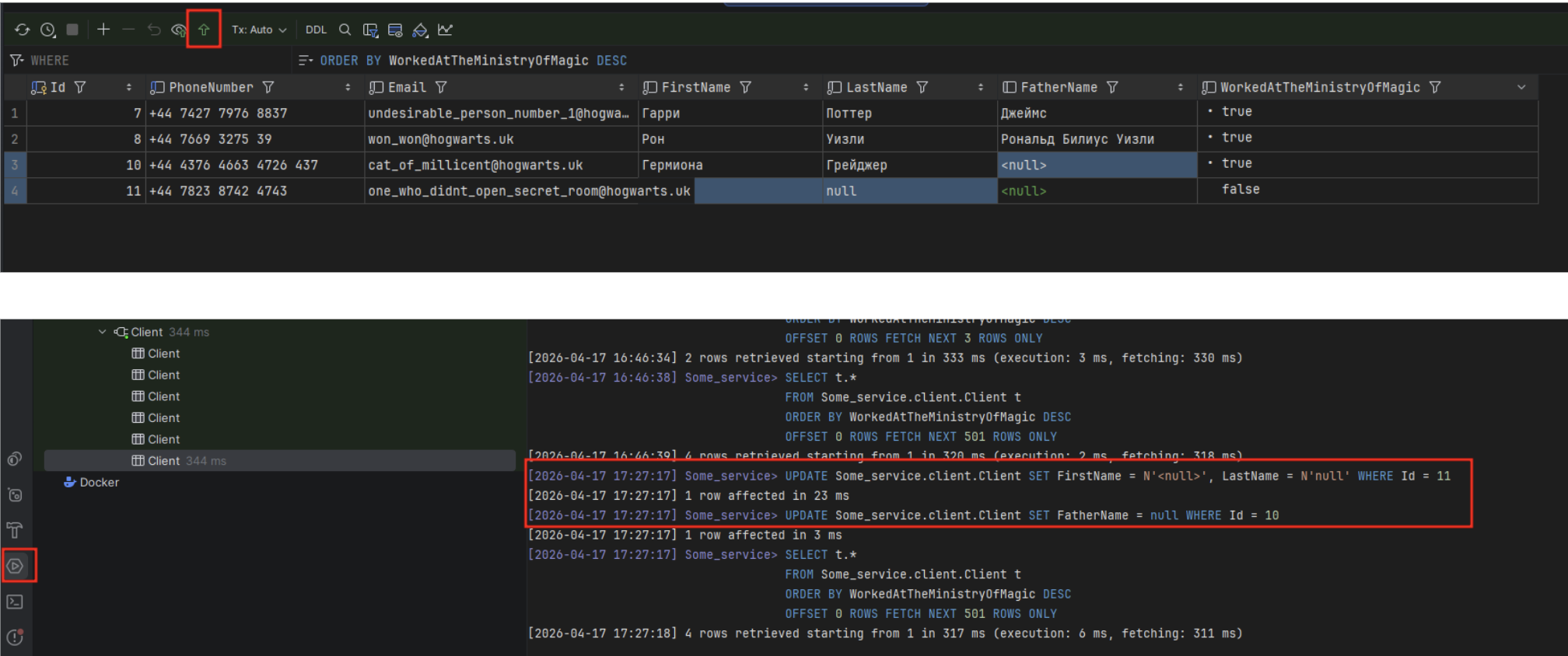Viewport: 1568px width, 656px height.
Task: Select row number 3 in the grid
Action: (15, 165)
